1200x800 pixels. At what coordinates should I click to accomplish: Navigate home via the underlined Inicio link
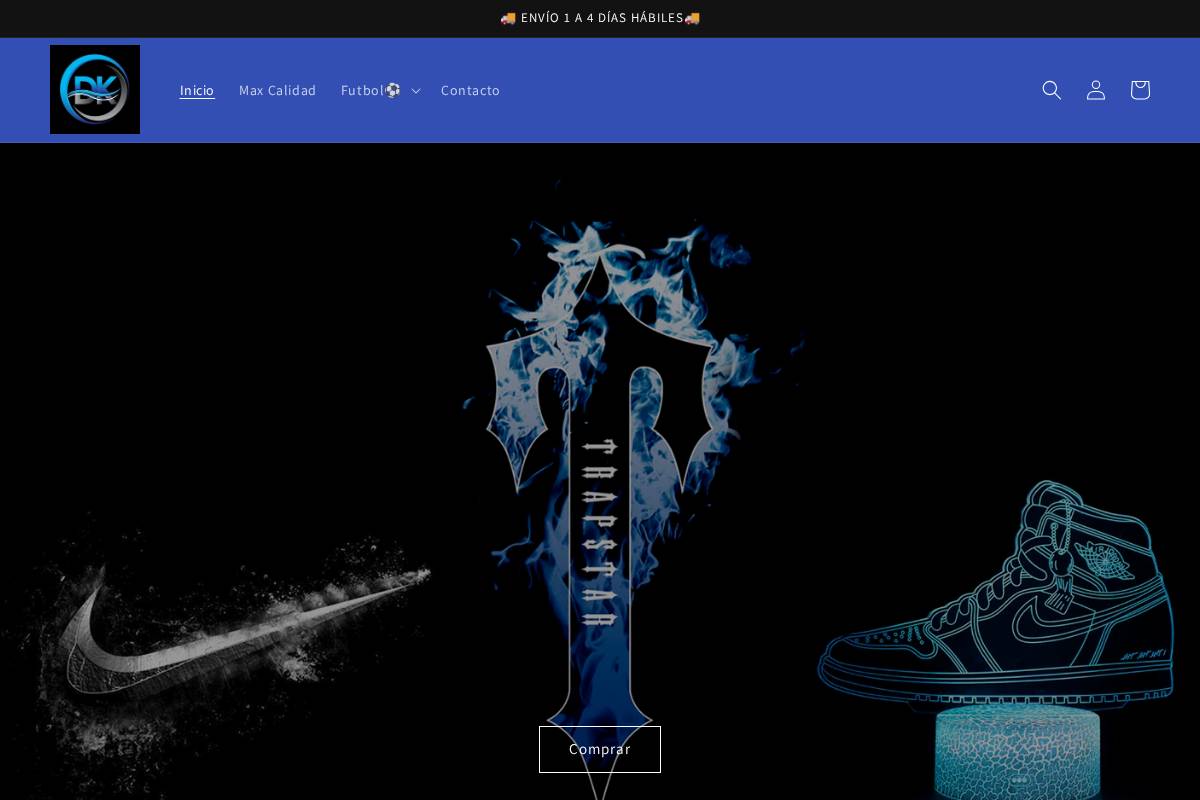[x=196, y=90]
